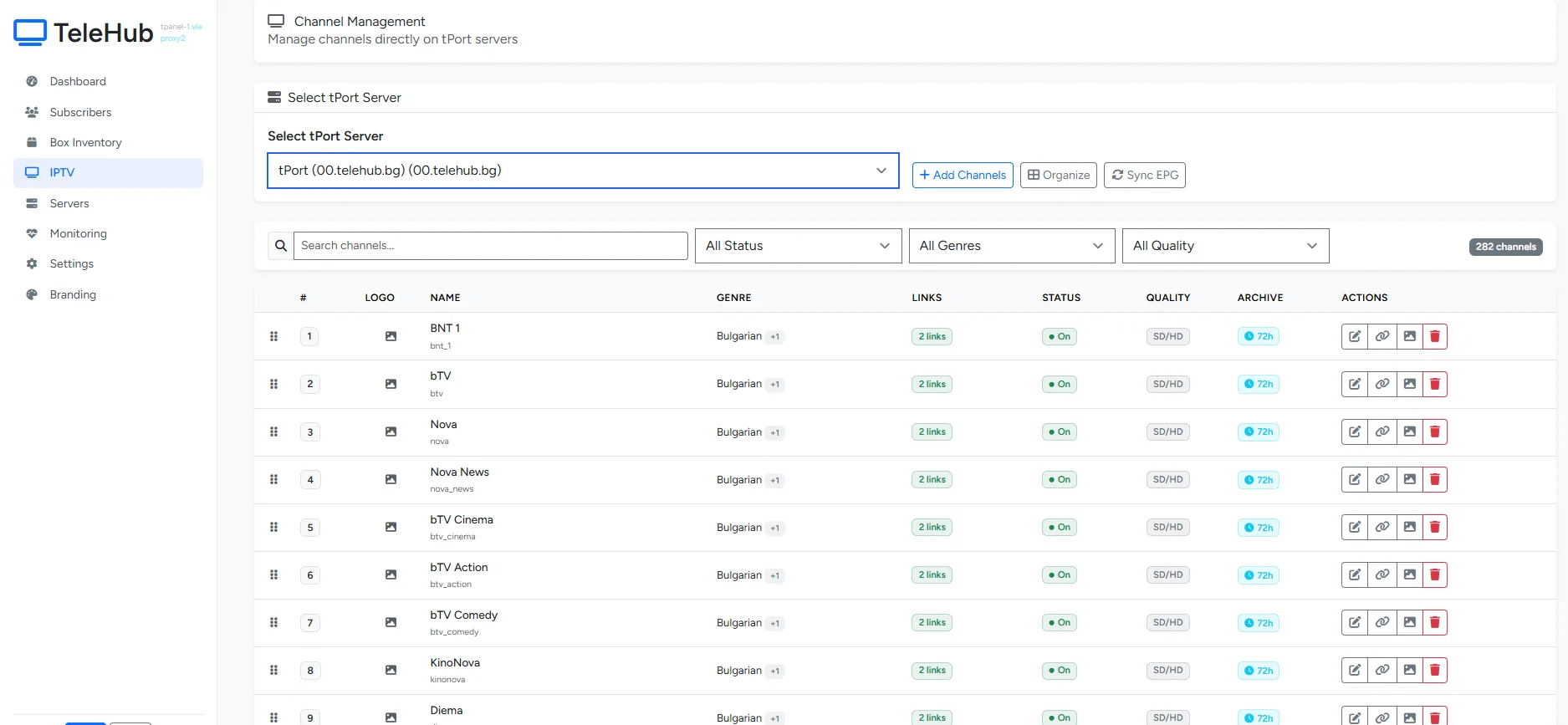Click the Organize button

1059,175
